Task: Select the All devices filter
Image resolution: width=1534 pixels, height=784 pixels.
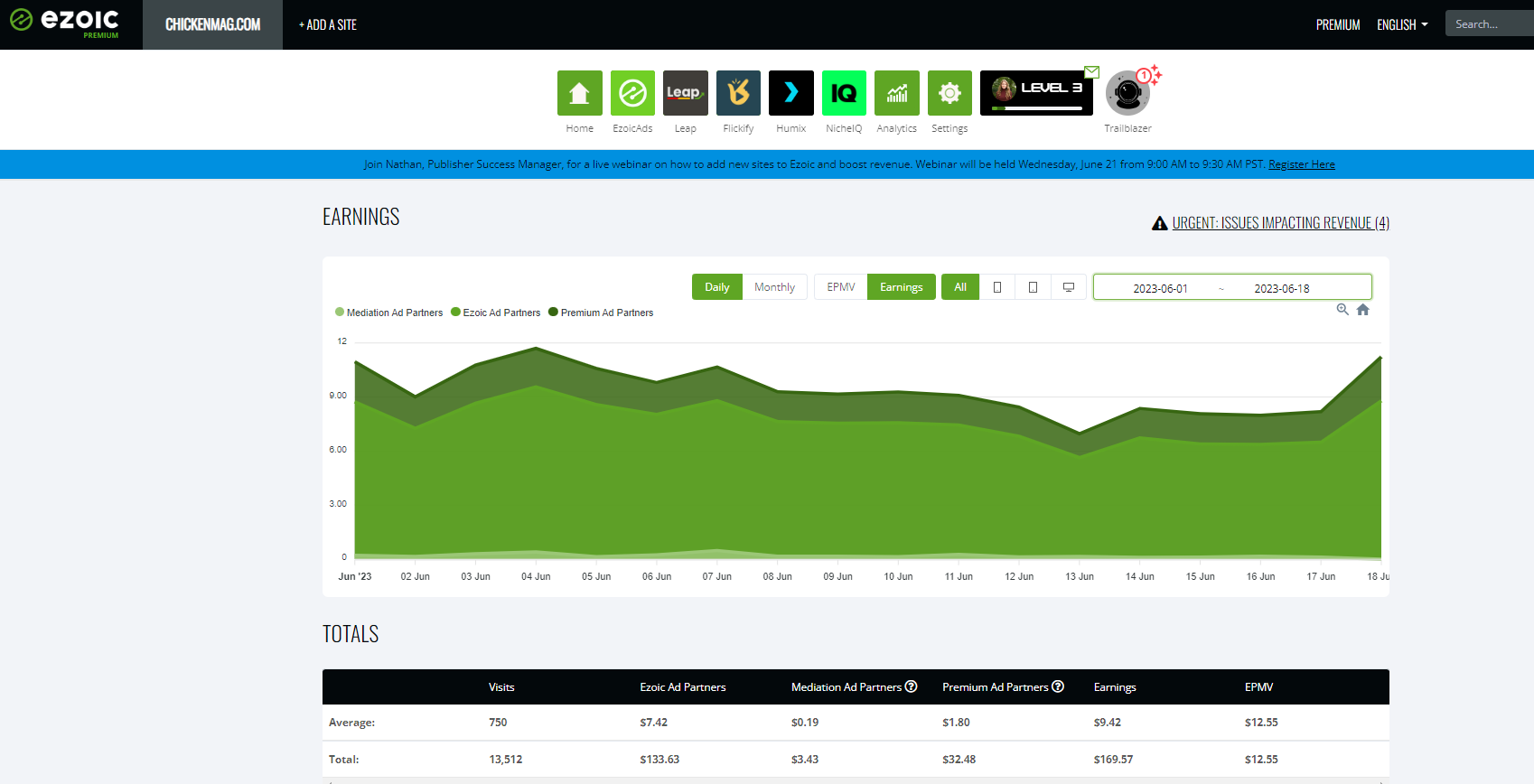Action: coord(960,287)
